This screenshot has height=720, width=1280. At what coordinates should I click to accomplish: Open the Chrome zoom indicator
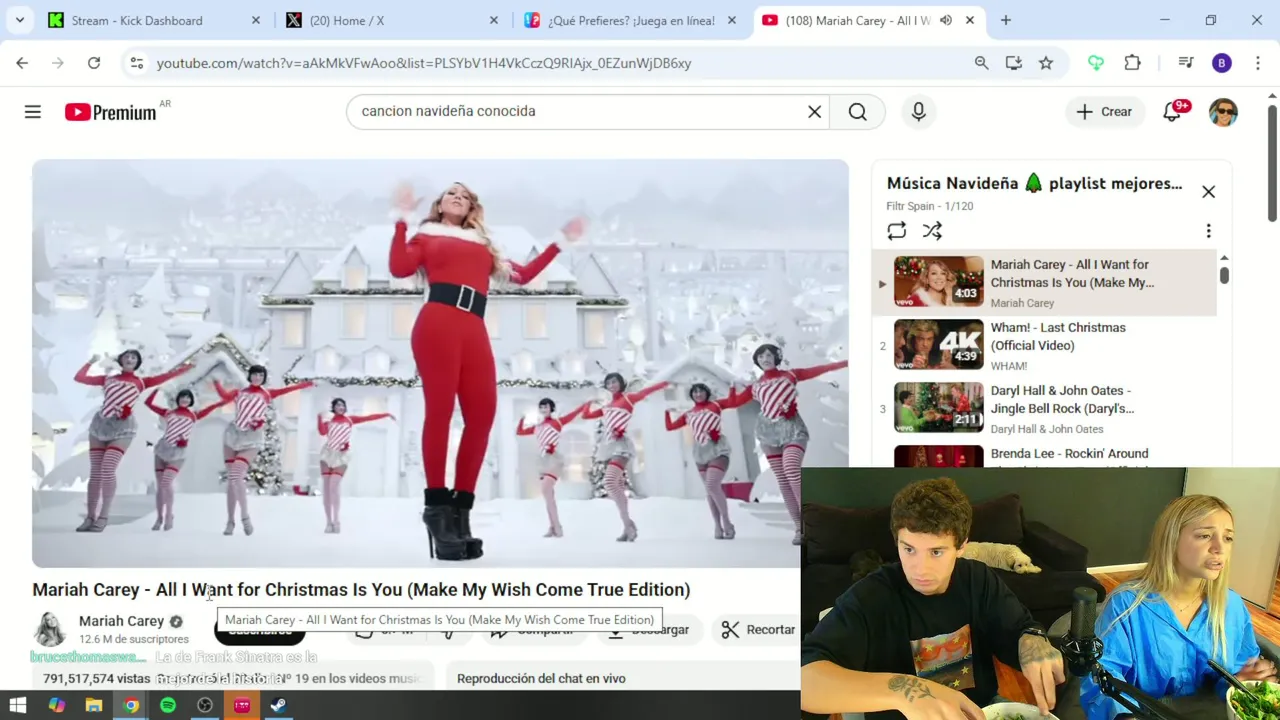coord(981,63)
